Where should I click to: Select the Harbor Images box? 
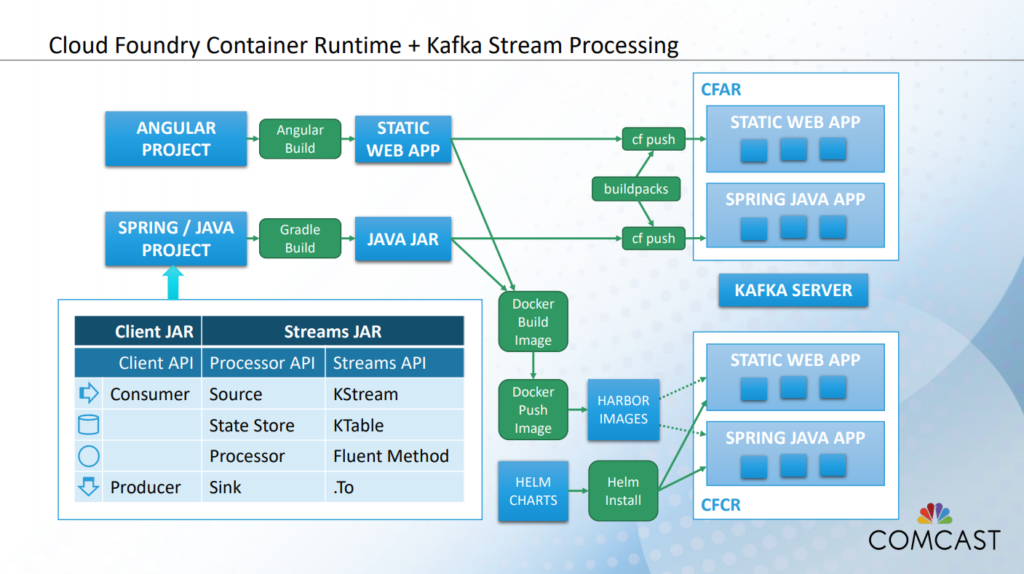pos(623,409)
